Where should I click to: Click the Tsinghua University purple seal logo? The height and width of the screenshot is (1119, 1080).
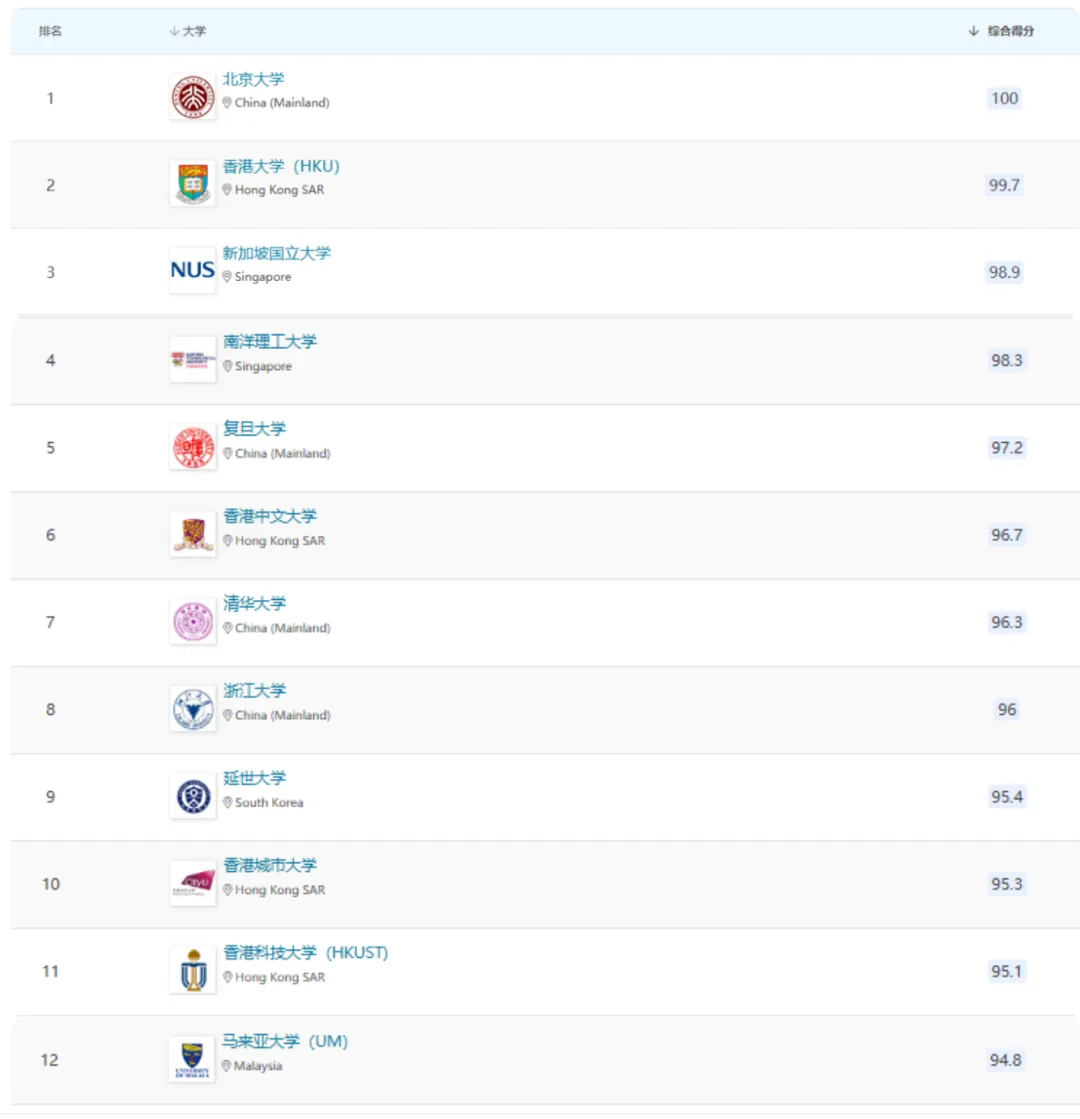pos(193,622)
